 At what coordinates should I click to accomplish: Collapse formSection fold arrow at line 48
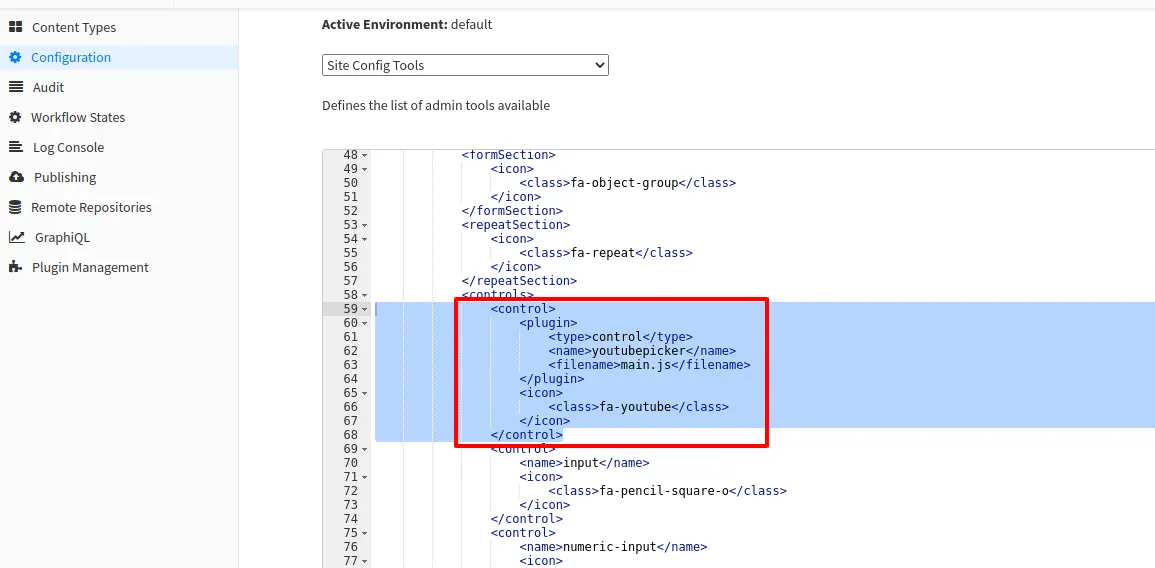pos(365,155)
